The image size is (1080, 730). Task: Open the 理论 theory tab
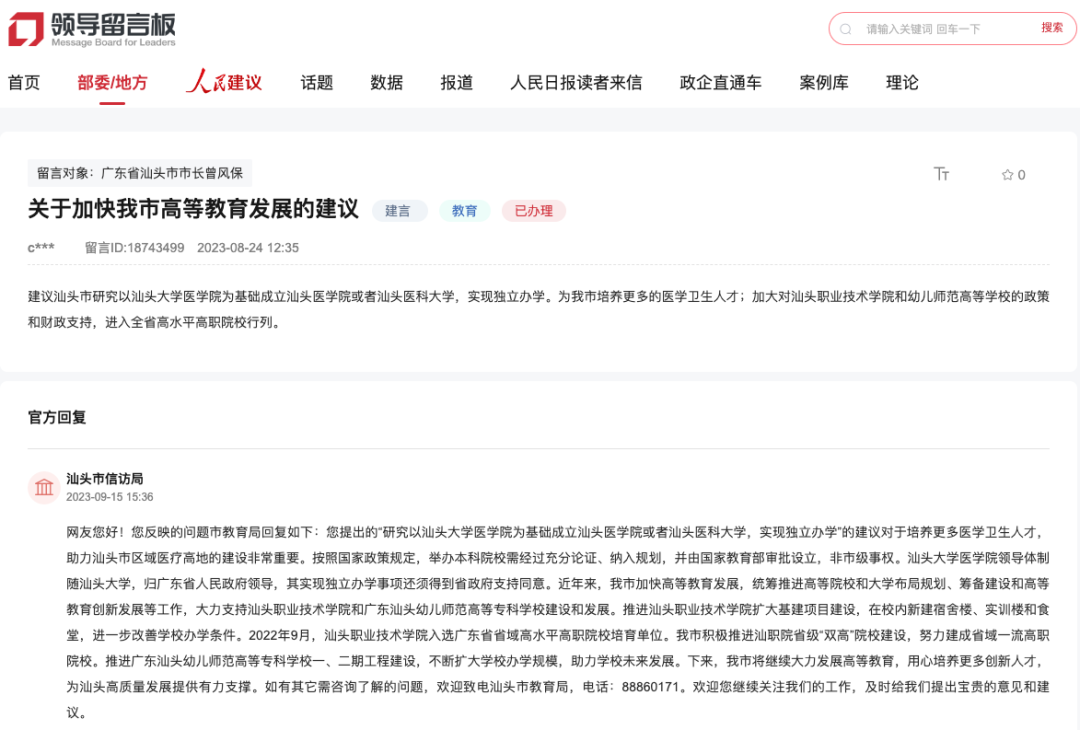[x=902, y=83]
